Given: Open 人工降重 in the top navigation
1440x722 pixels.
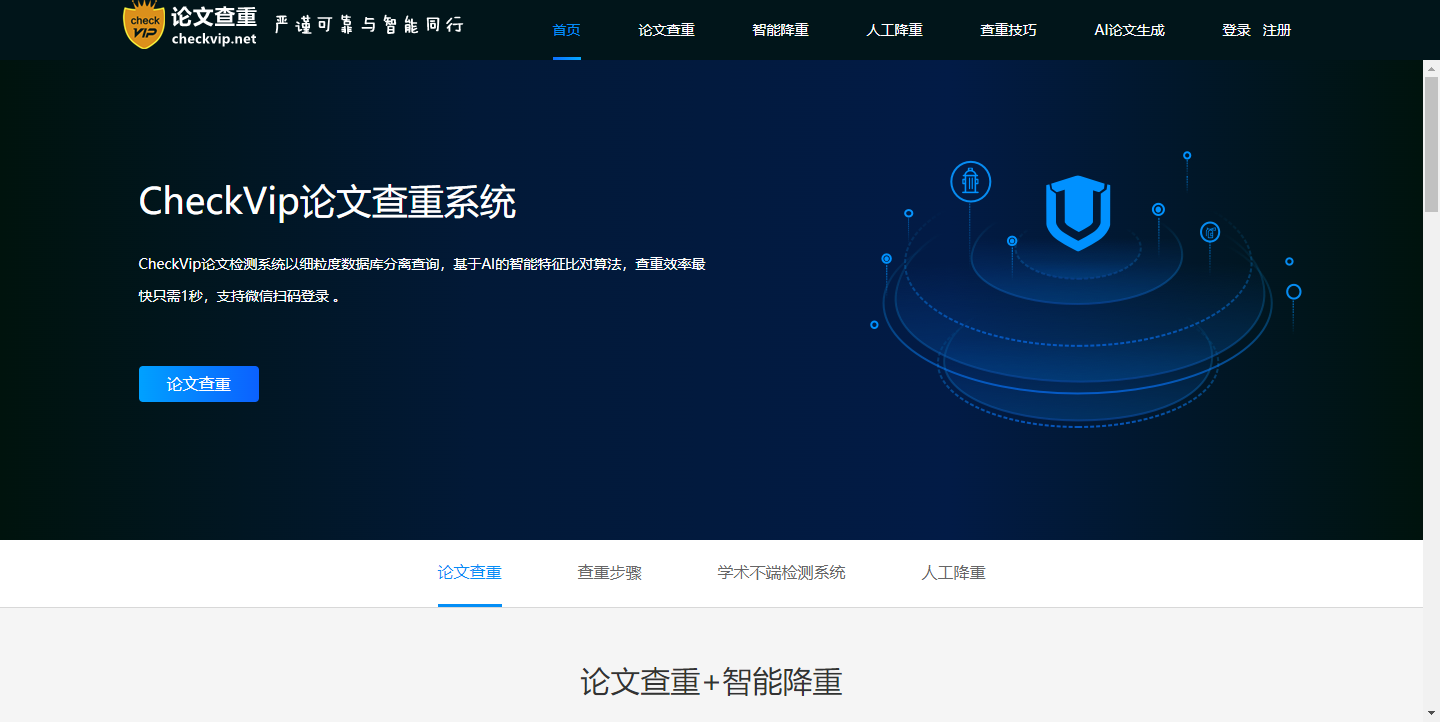Looking at the screenshot, I should click(x=894, y=30).
